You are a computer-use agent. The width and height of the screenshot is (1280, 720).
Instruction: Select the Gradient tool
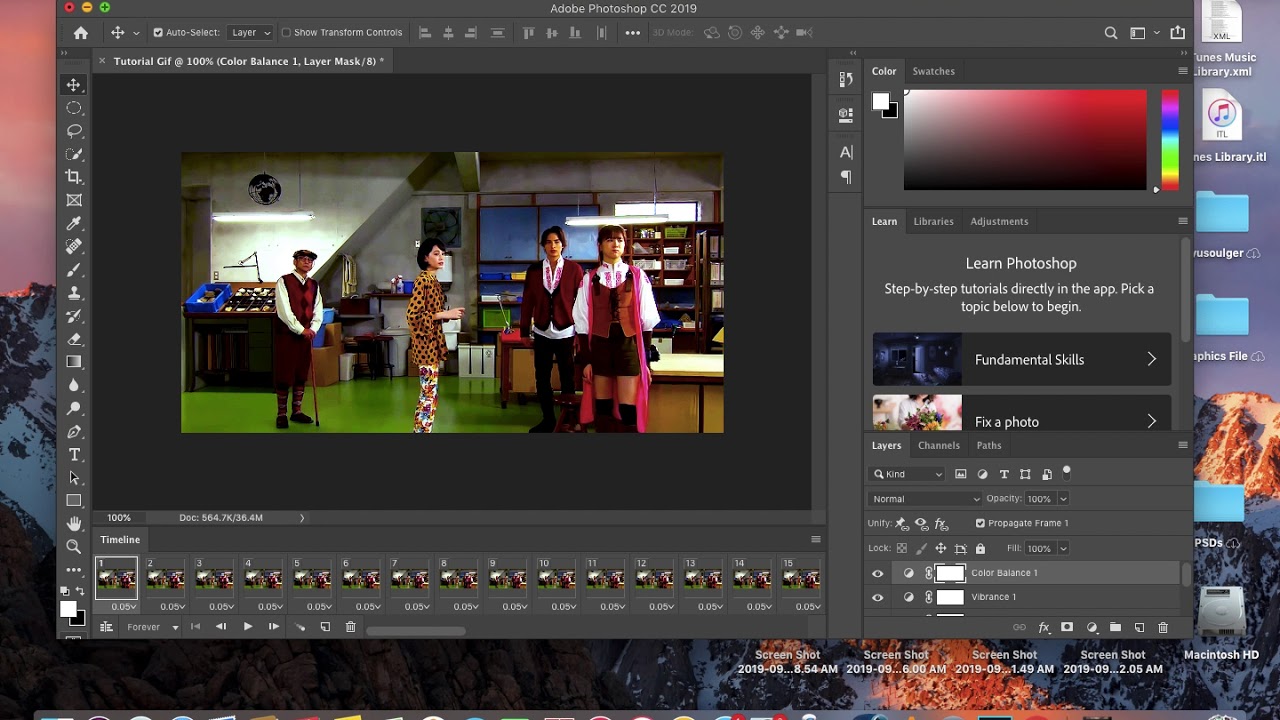coord(74,362)
